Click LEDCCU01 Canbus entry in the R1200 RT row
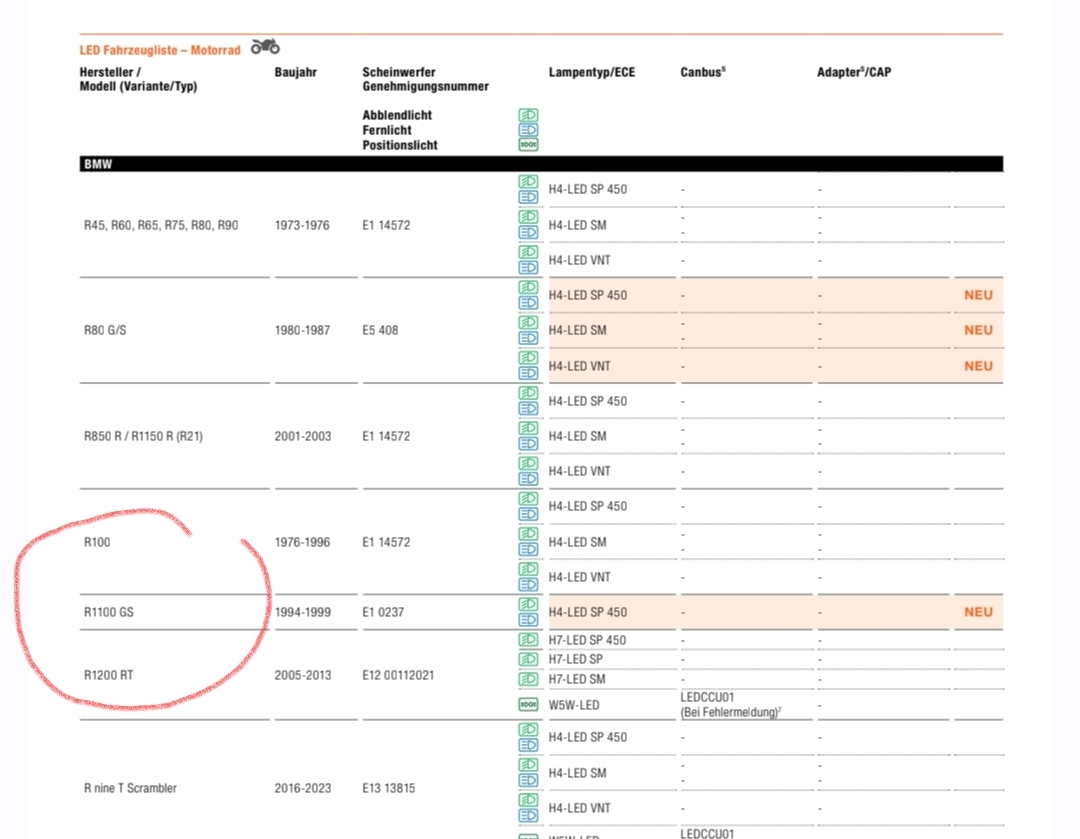This screenshot has height=839, width=1080. [708, 697]
